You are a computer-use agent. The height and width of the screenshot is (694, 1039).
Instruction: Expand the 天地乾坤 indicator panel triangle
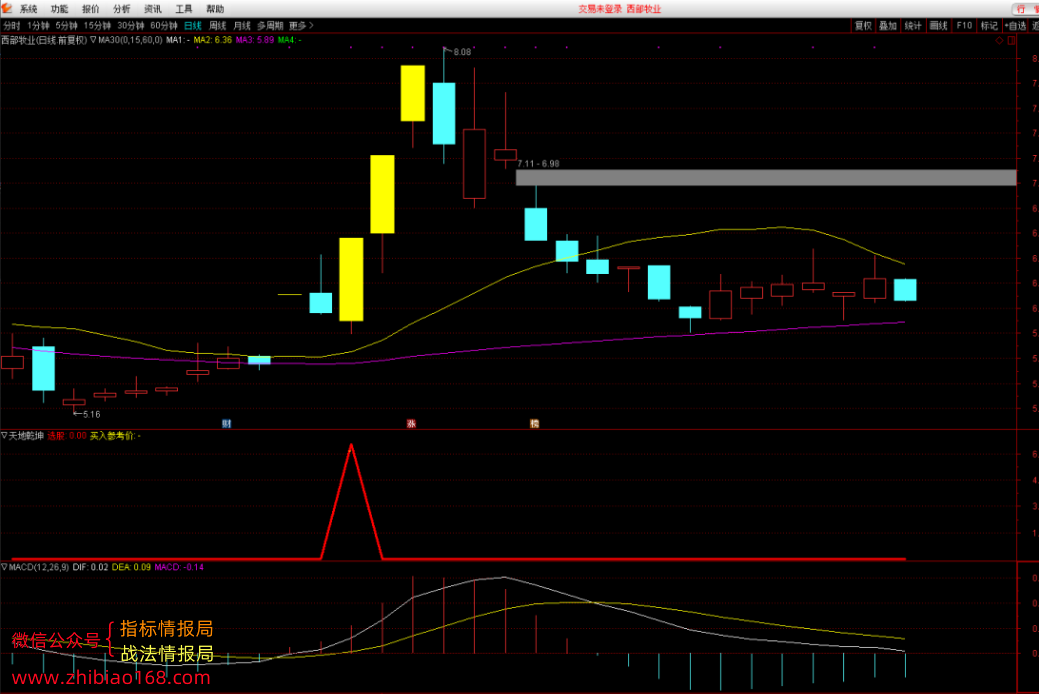(5, 435)
